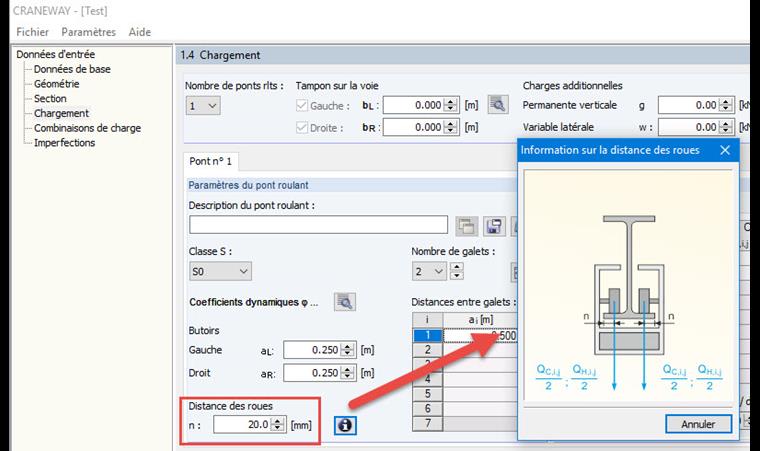Image resolution: width=760 pixels, height=451 pixels.
Task: Click the wheel distance n field
Action: pos(242,425)
